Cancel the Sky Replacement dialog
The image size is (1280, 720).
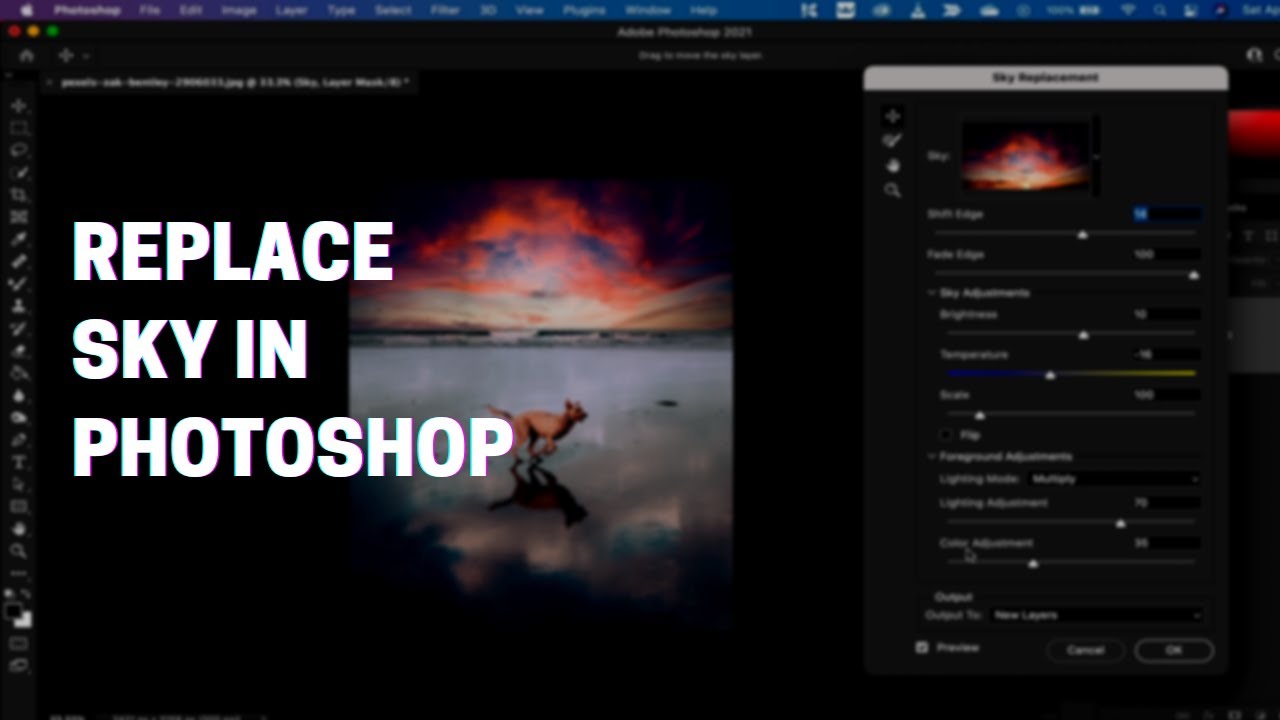tap(1085, 650)
